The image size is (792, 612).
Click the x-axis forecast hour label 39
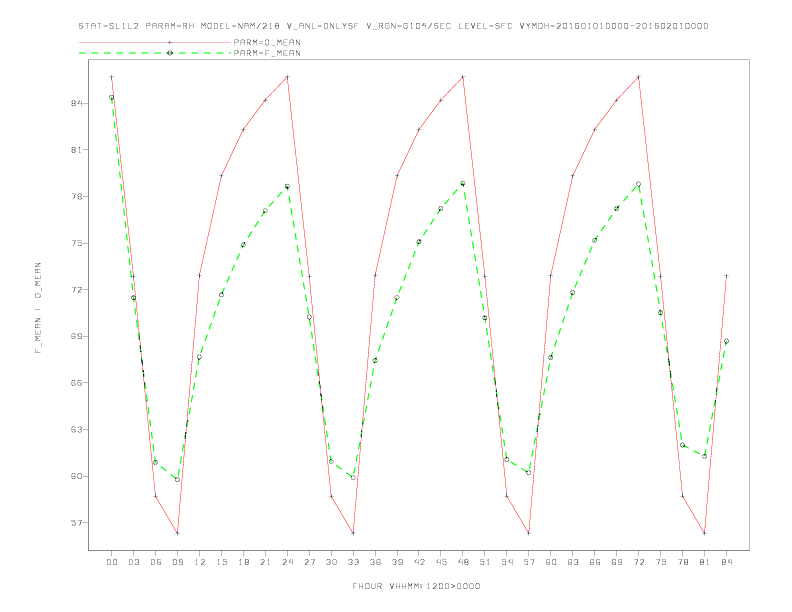tap(397, 562)
